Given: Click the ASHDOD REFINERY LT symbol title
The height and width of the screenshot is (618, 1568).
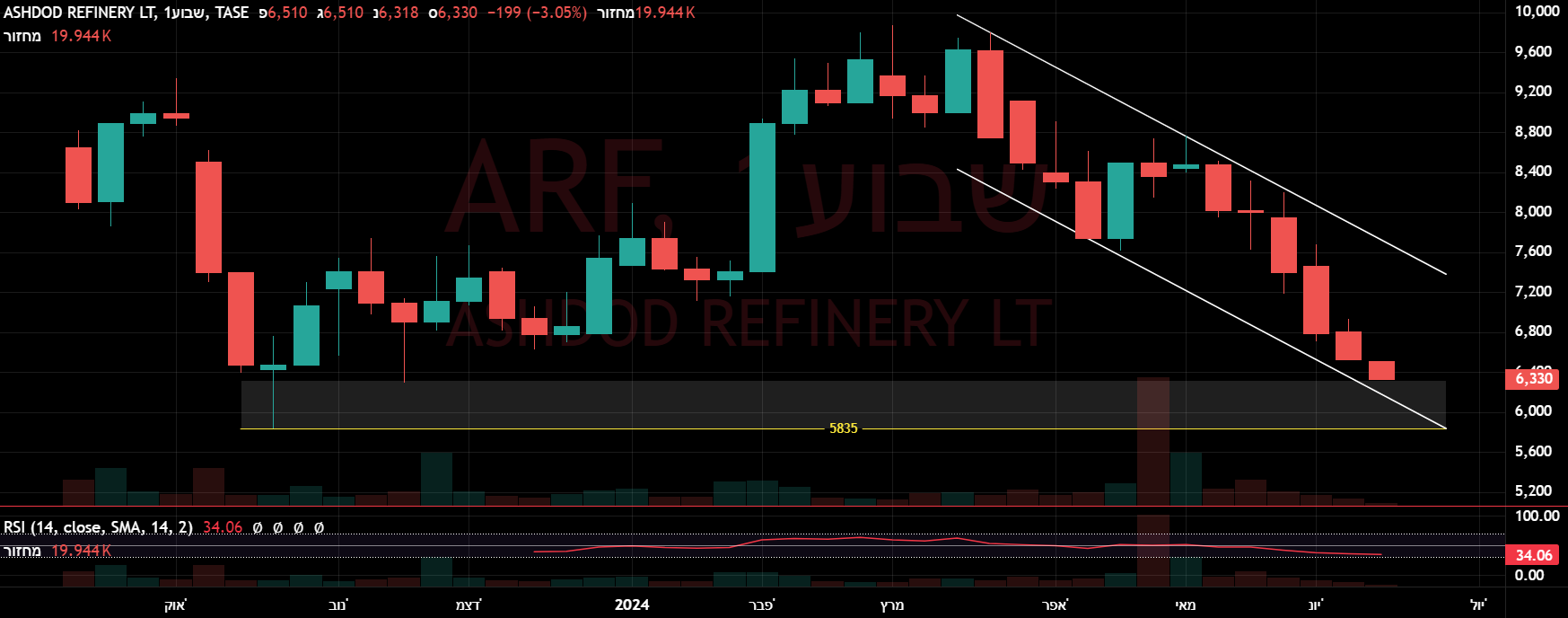Looking at the screenshot, I should click(79, 13).
